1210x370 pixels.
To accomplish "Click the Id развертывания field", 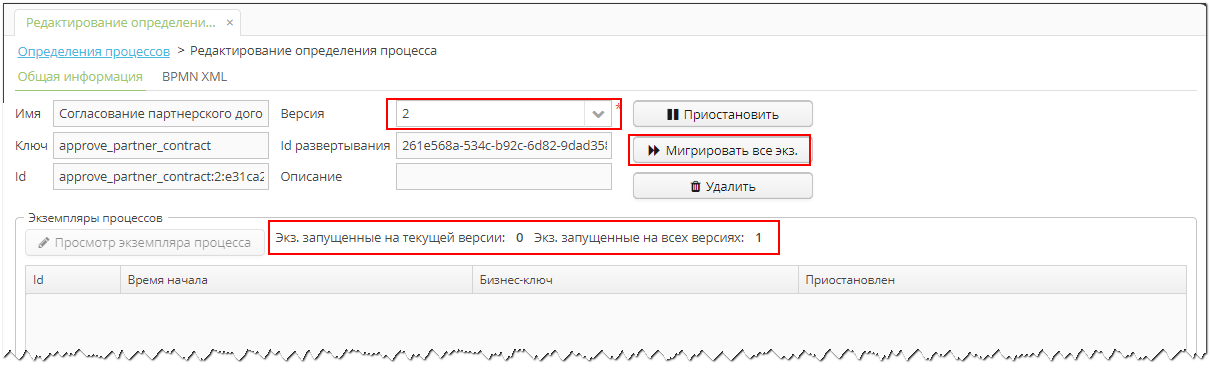I will point(504,145).
